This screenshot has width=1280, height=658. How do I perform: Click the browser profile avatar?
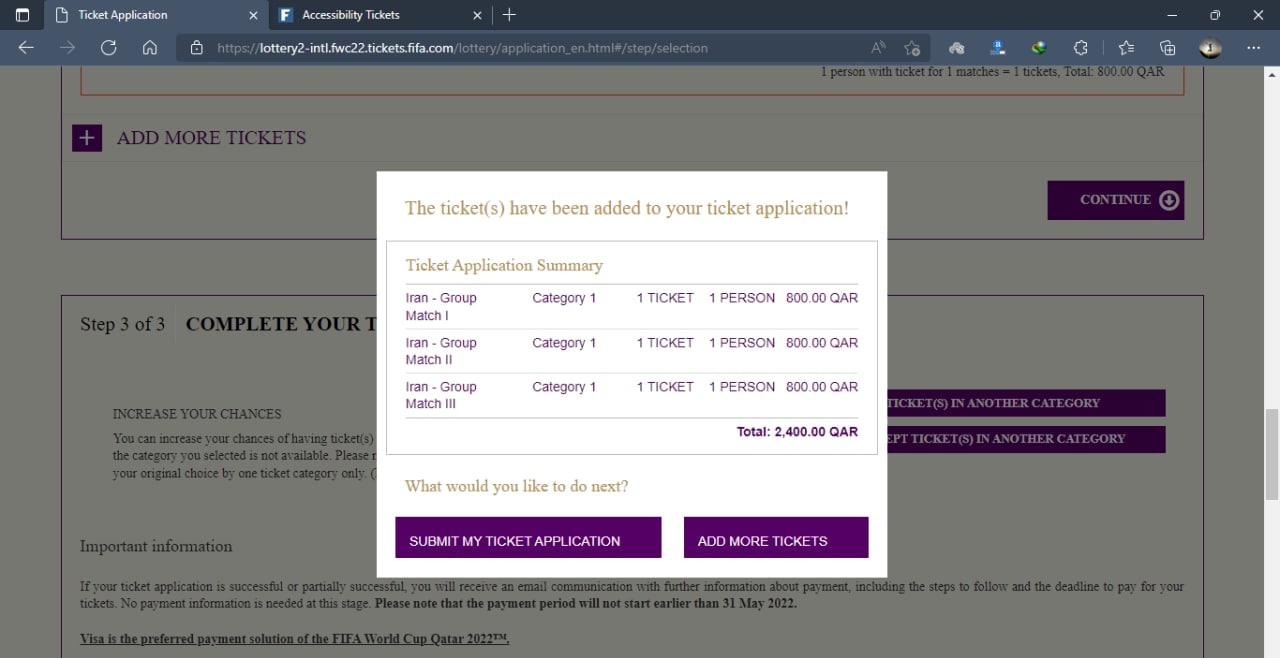coord(1211,47)
